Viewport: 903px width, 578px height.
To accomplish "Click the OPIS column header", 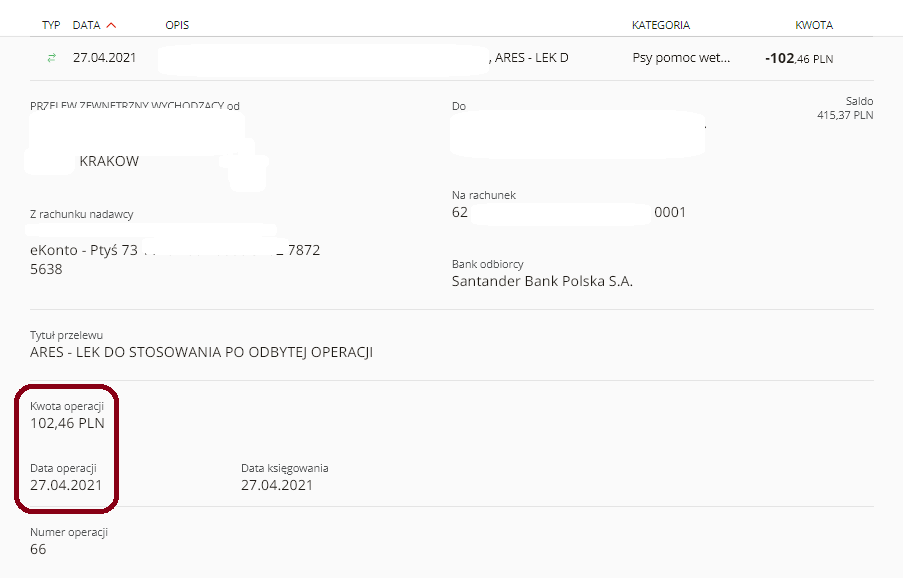I will tap(177, 25).
